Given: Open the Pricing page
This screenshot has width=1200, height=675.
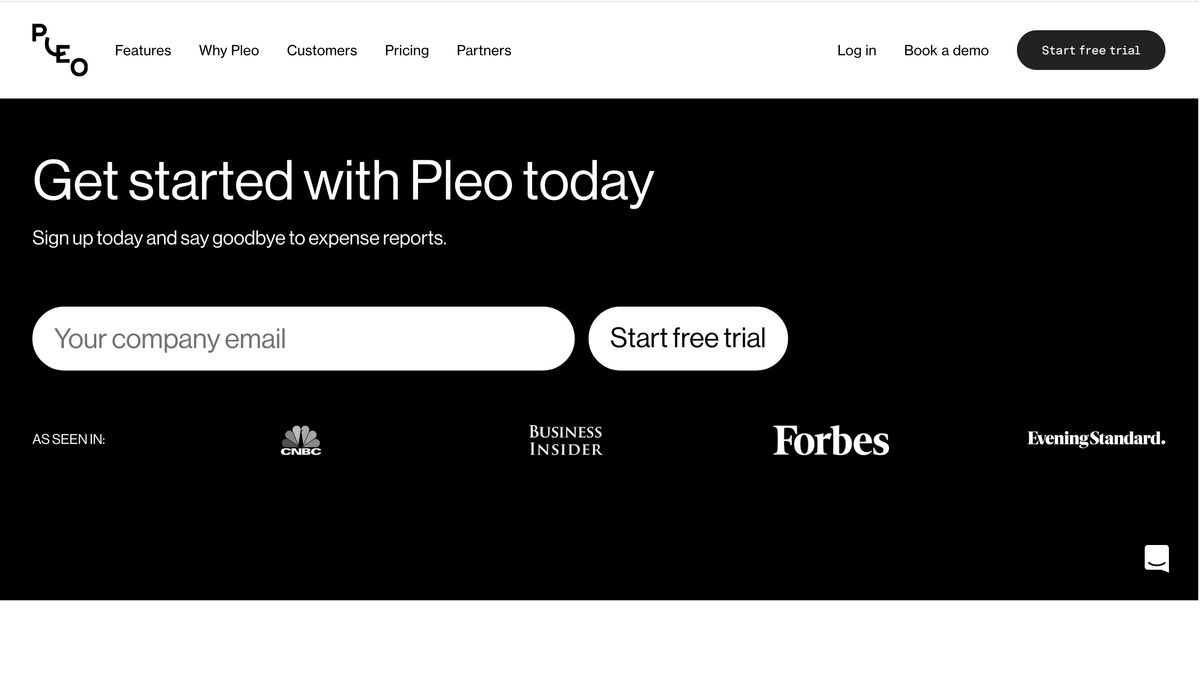Looking at the screenshot, I should click(406, 50).
